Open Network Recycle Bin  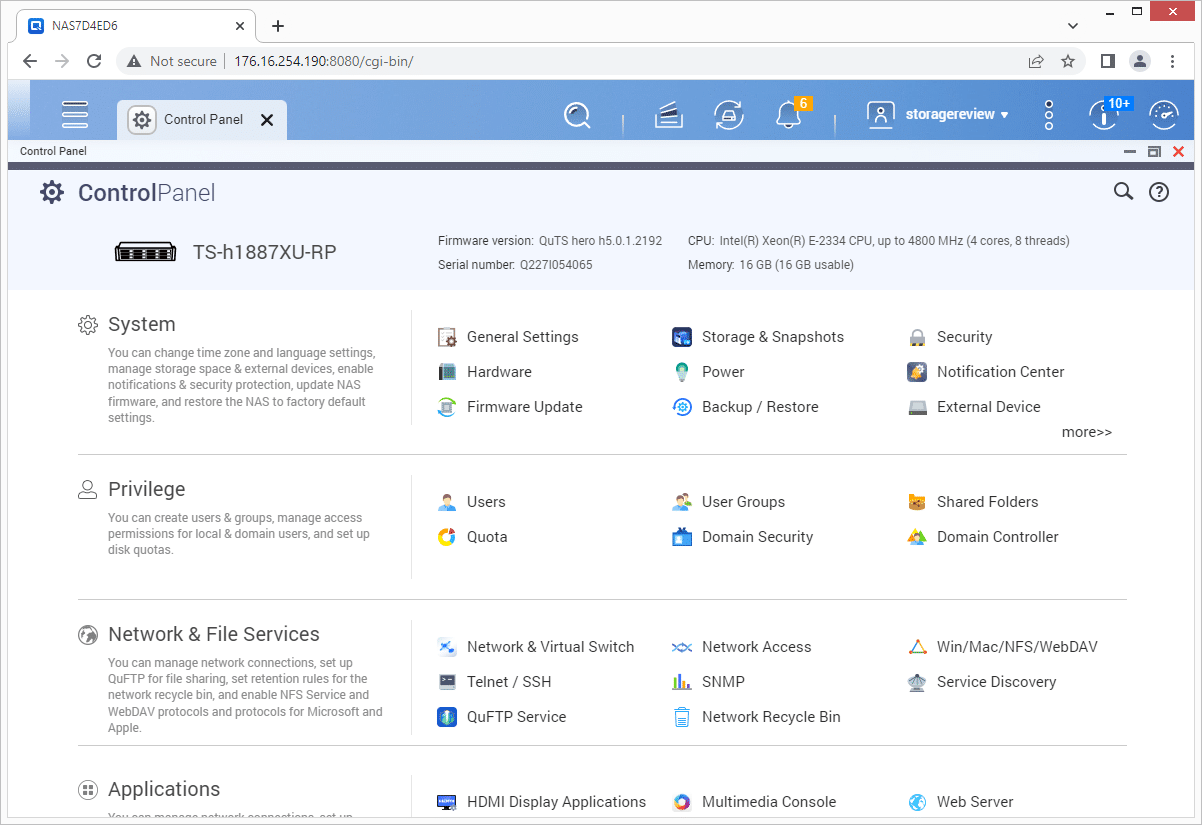[757, 717]
